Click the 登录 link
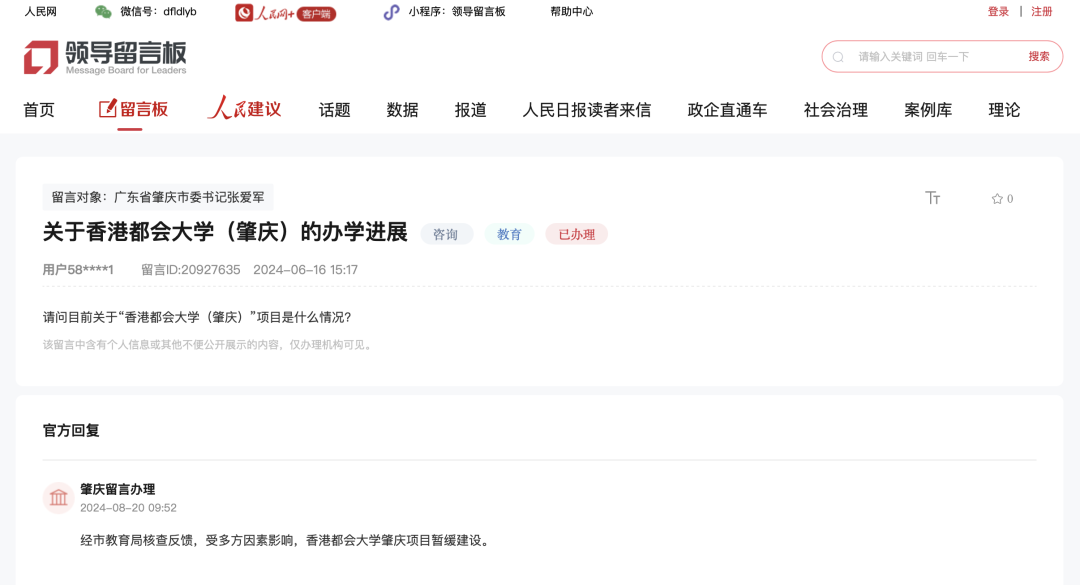This screenshot has height=585, width=1080. (997, 12)
